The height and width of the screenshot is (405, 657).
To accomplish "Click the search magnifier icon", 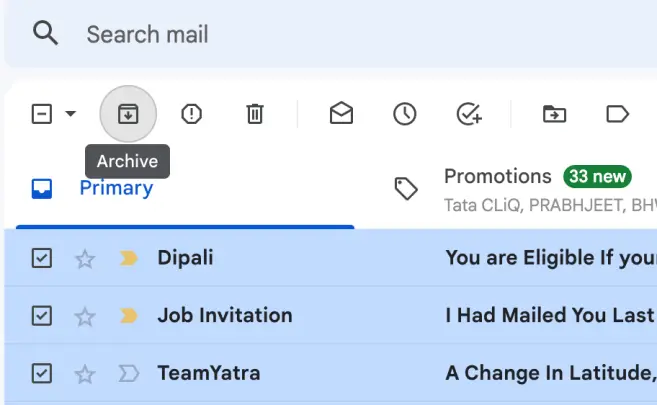I will pyautogui.click(x=45, y=34).
